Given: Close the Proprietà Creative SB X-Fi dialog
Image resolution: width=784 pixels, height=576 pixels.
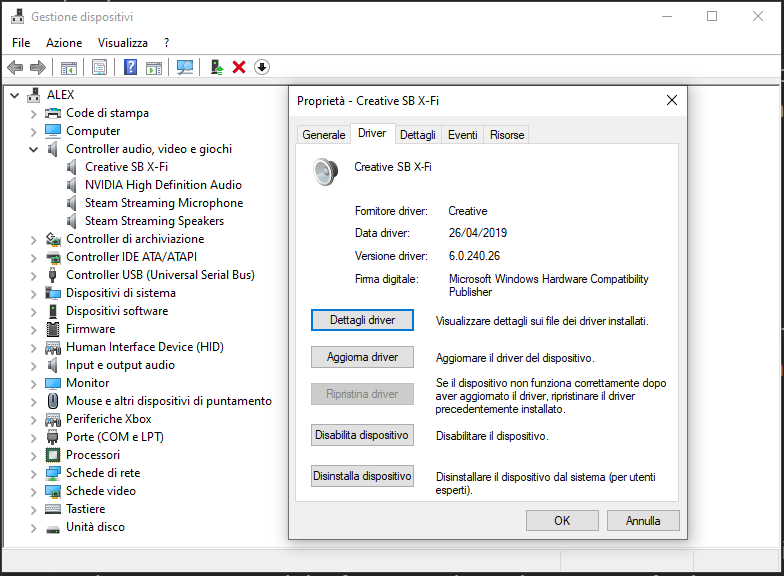Looking at the screenshot, I should coord(672,100).
